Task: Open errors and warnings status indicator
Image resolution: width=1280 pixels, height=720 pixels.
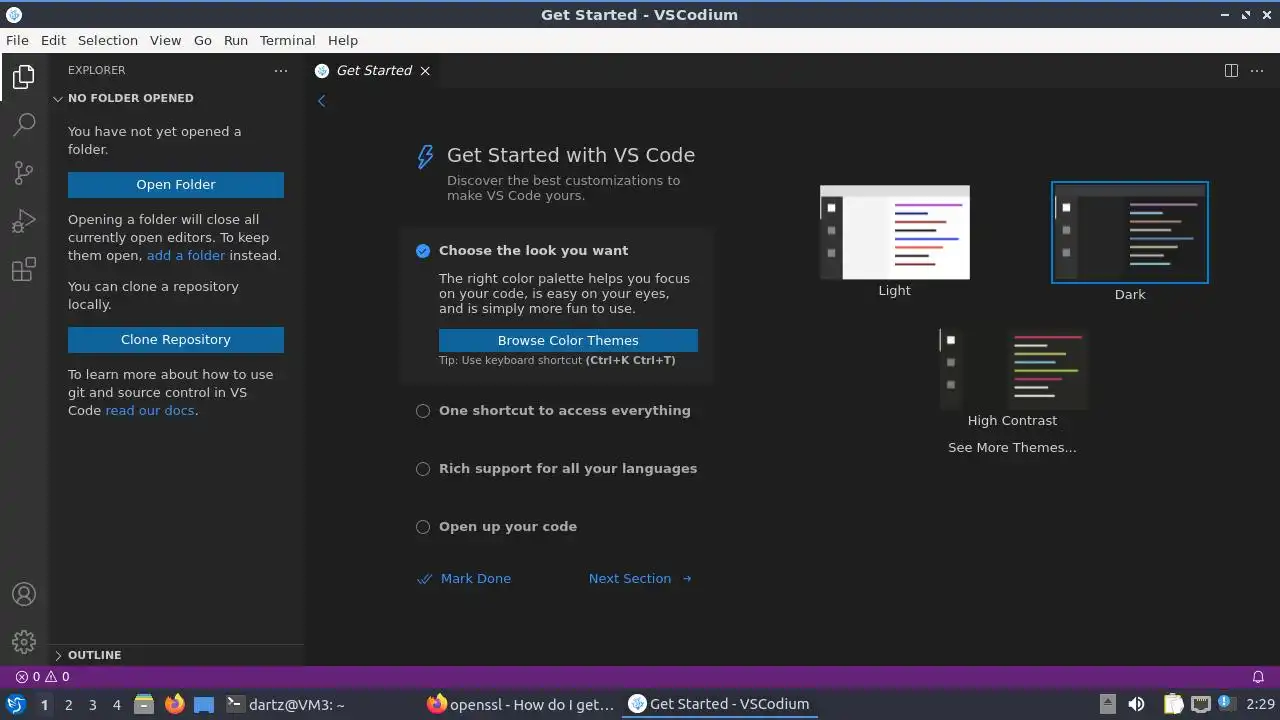Action: pyautogui.click(x=42, y=677)
